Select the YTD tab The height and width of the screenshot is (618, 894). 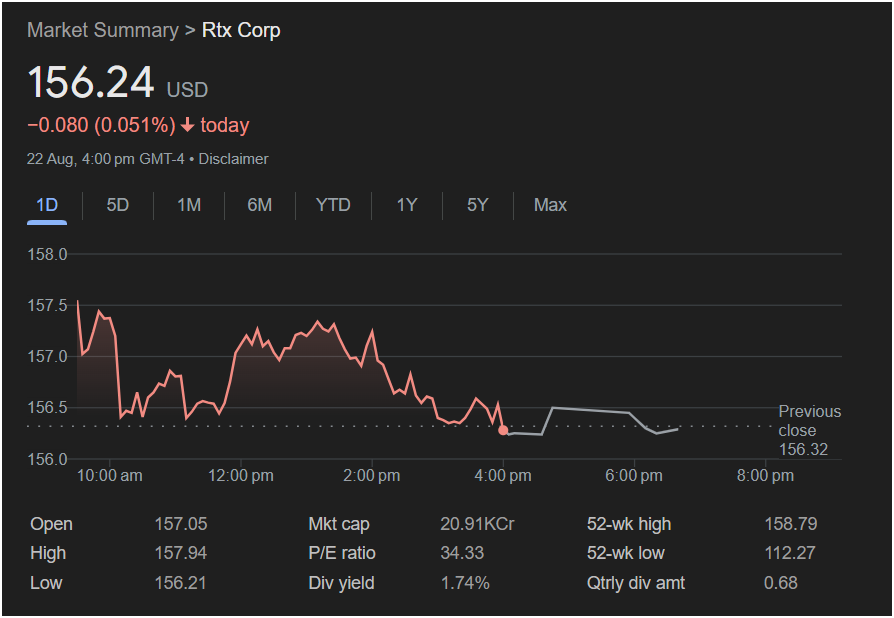coord(333,205)
